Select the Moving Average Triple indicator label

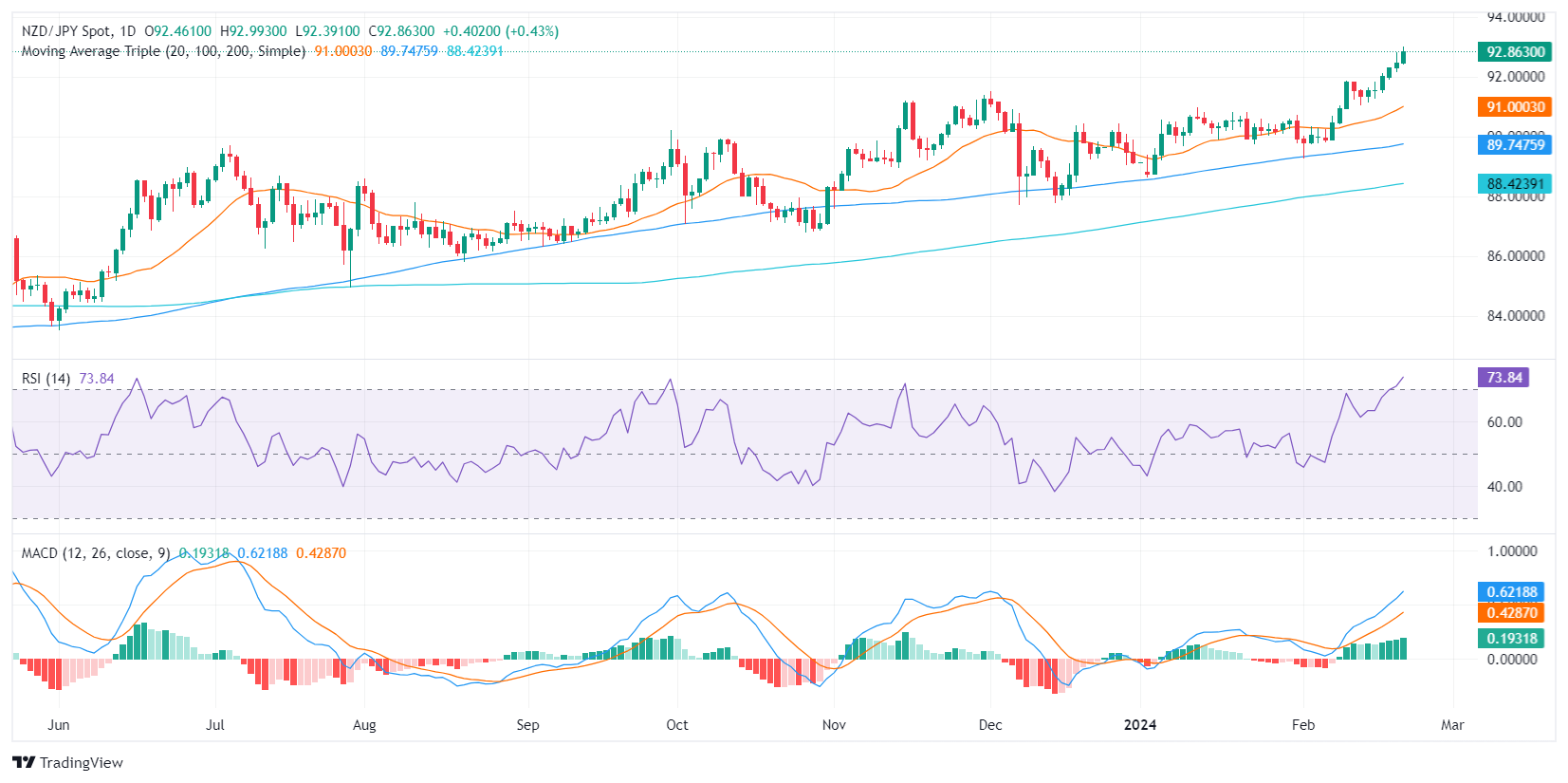point(163,51)
